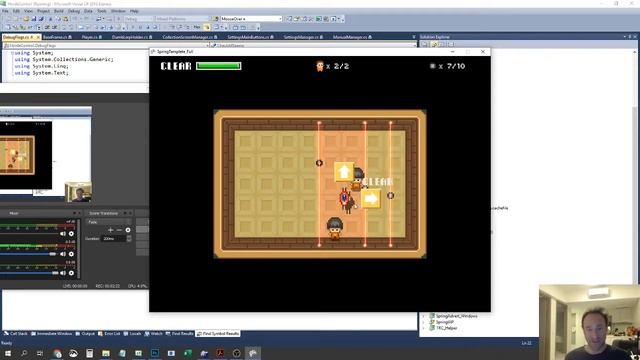The width and height of the screenshot is (640, 360).
Task: Open the editor tab overflow dropdown arrow
Action: (x=414, y=37)
